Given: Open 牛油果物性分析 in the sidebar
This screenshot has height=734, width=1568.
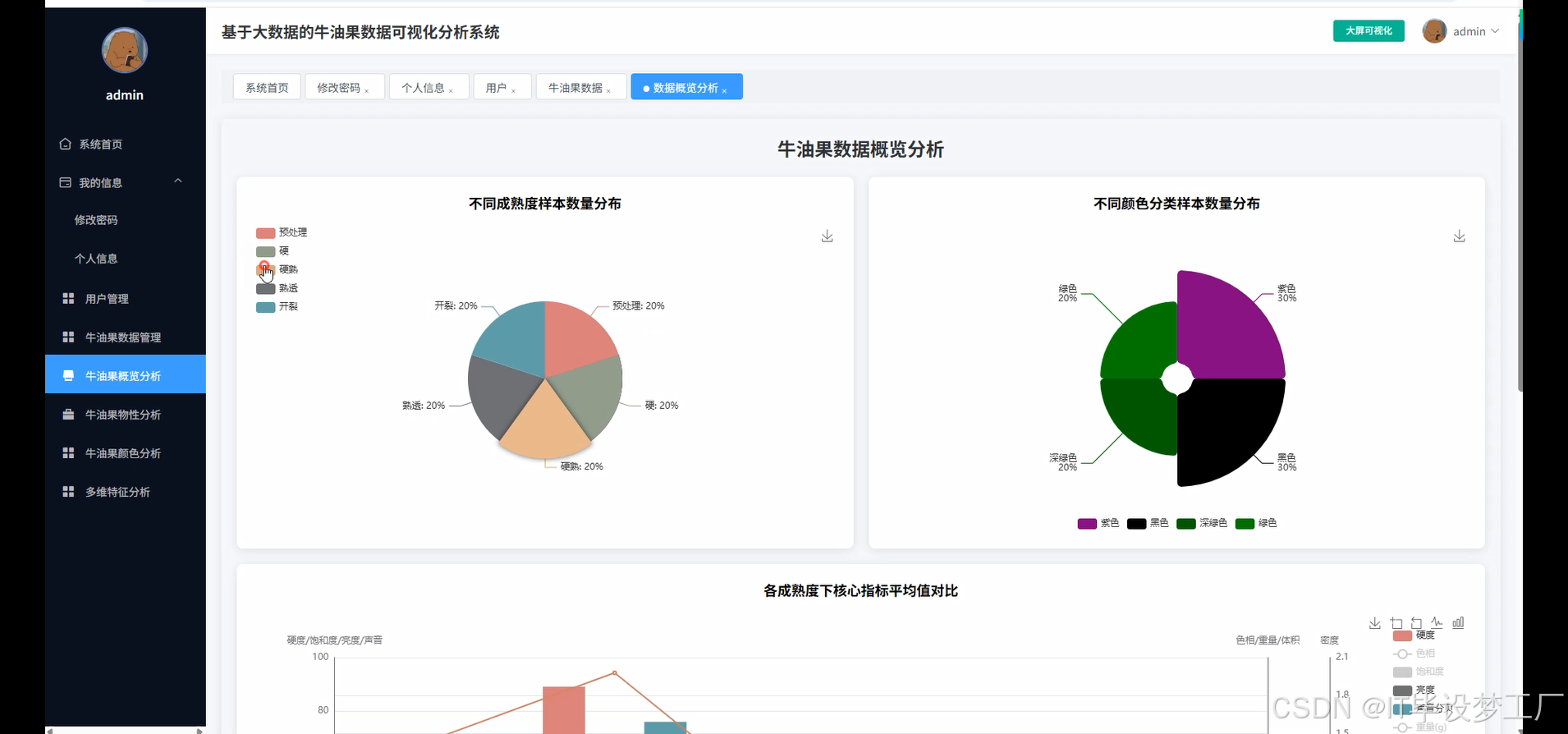Looking at the screenshot, I should pos(126,414).
